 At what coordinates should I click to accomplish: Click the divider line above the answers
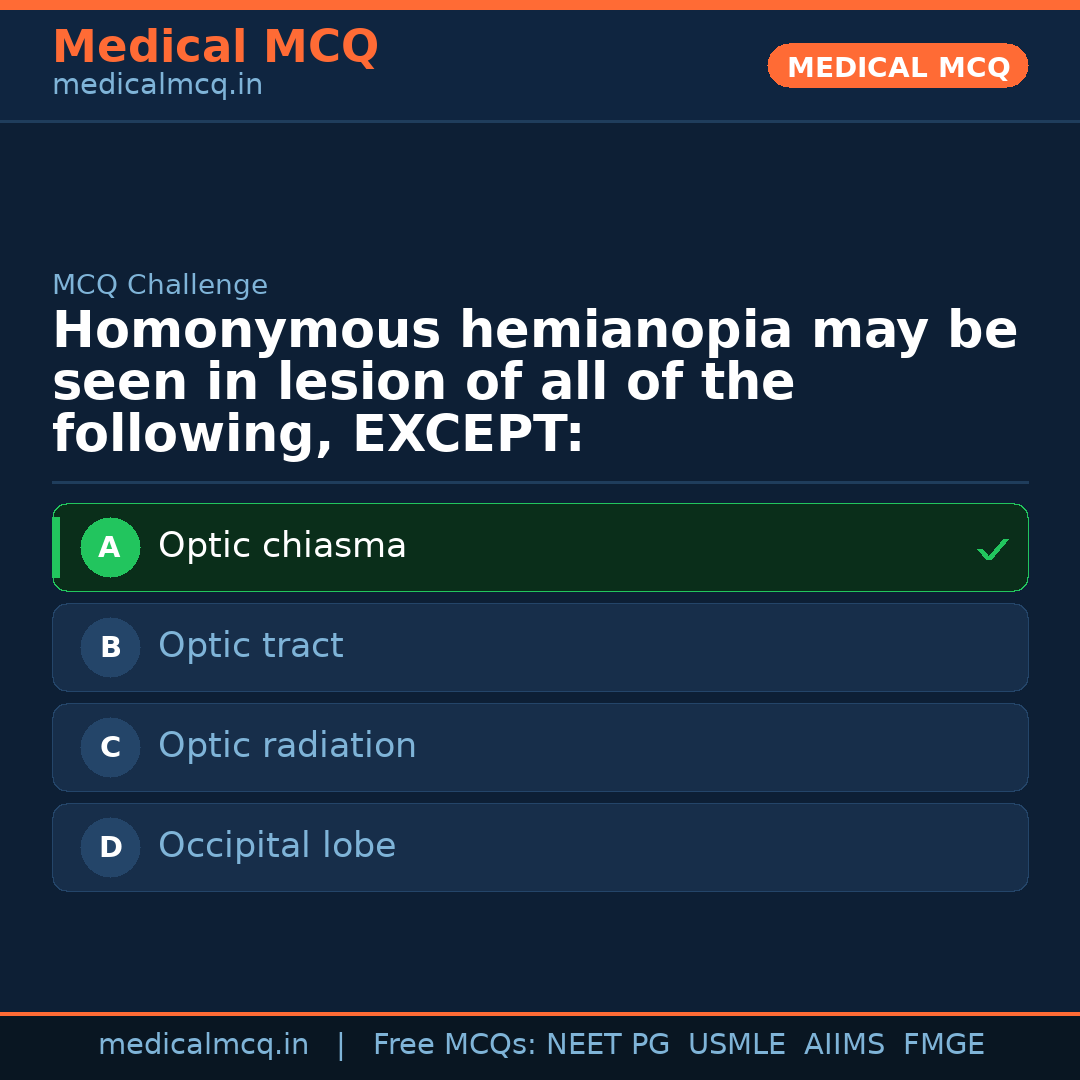coord(540,481)
